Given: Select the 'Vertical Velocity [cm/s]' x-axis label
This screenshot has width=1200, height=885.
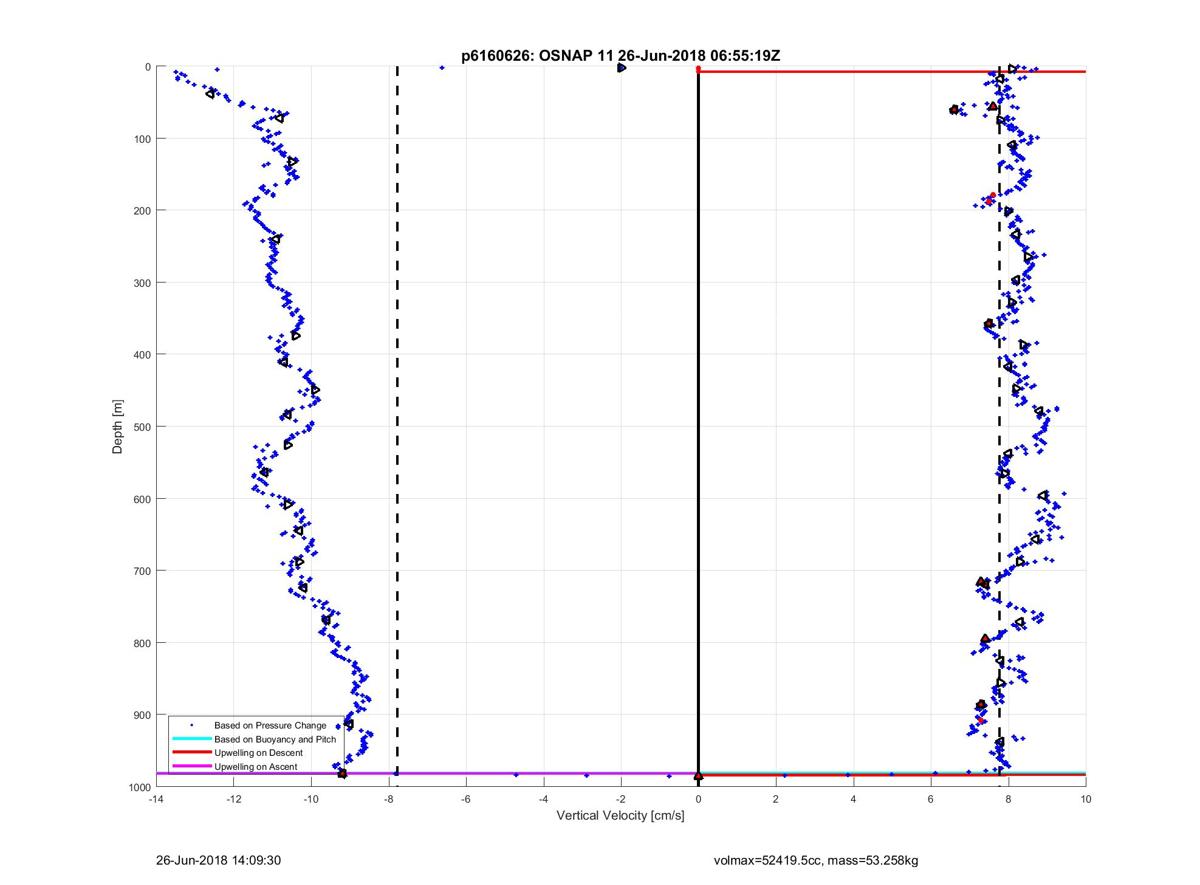Looking at the screenshot, I should pyautogui.click(x=620, y=816).
